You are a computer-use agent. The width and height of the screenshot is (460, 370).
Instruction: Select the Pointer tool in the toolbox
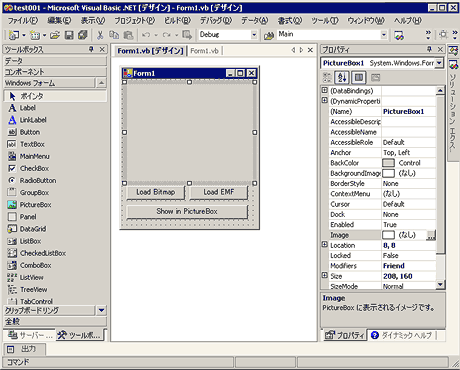(x=55, y=96)
